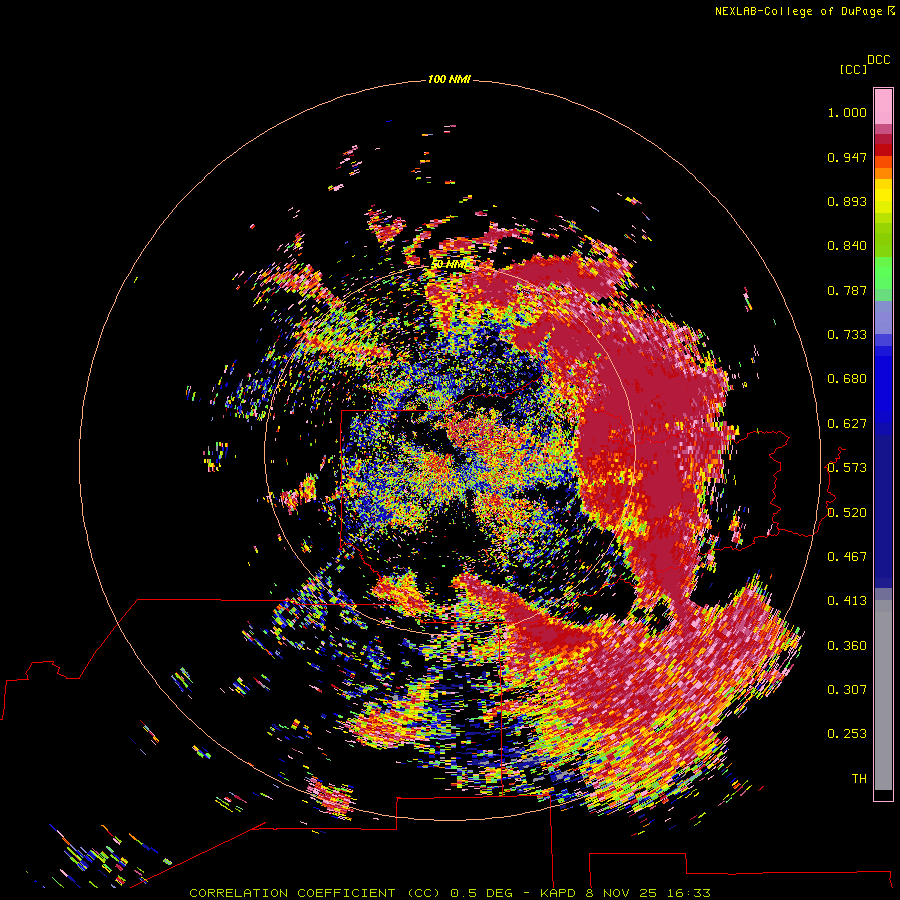This screenshot has width=900, height=900.
Task: Click the 1.000 scale value
Action: [847, 112]
